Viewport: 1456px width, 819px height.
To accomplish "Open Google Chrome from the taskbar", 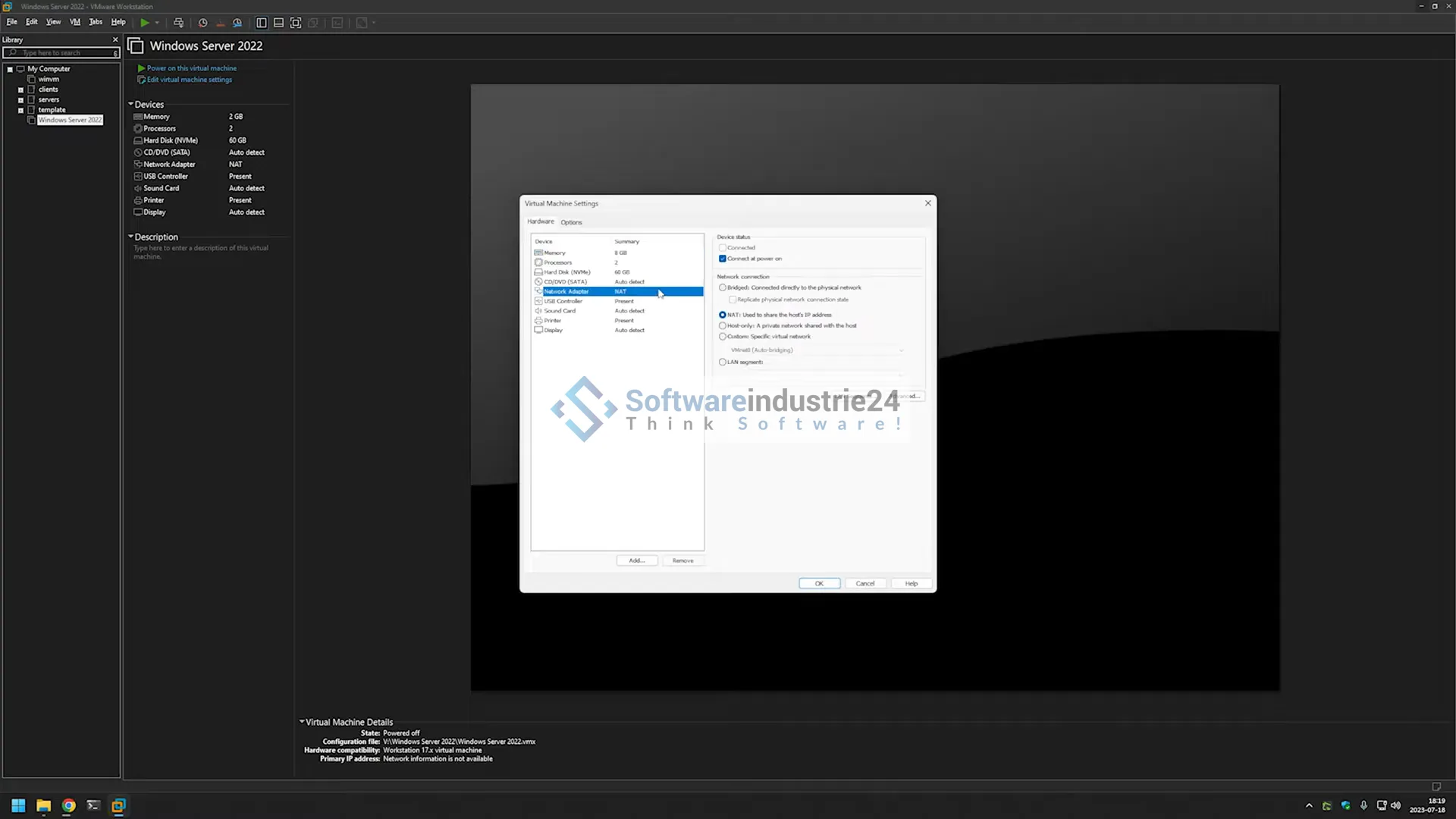I will pos(68,805).
